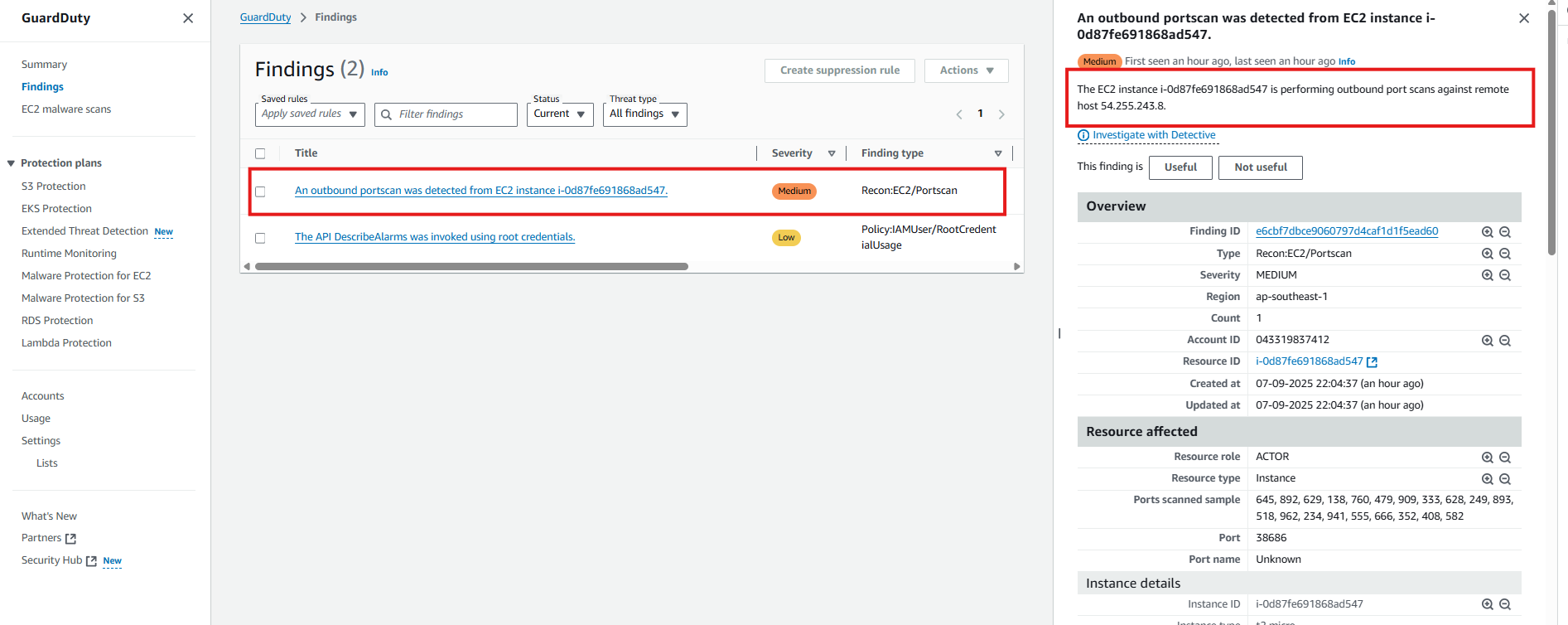Zoom in filter for Severity MEDIUM row

tap(1488, 275)
